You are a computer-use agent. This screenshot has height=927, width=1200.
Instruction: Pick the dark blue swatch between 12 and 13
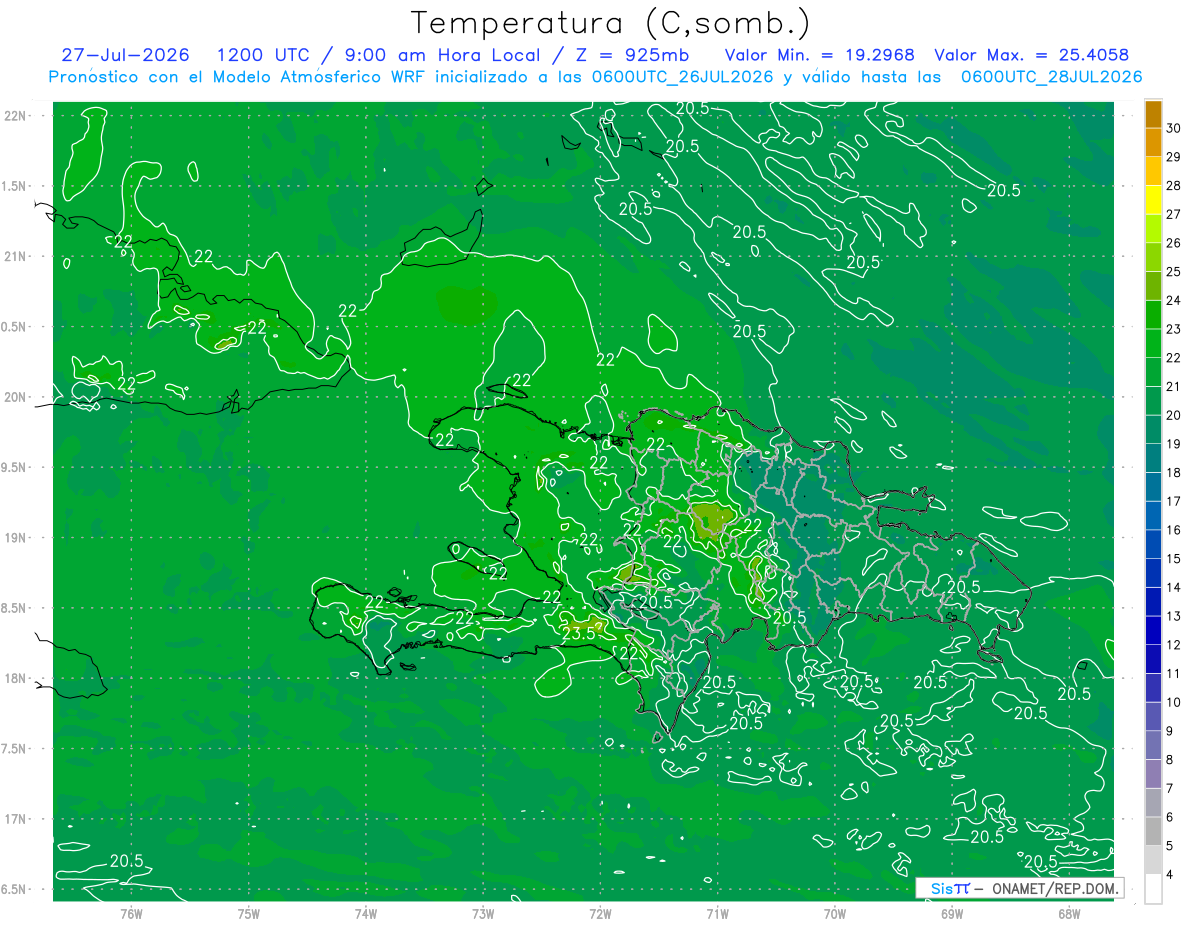1153,631
